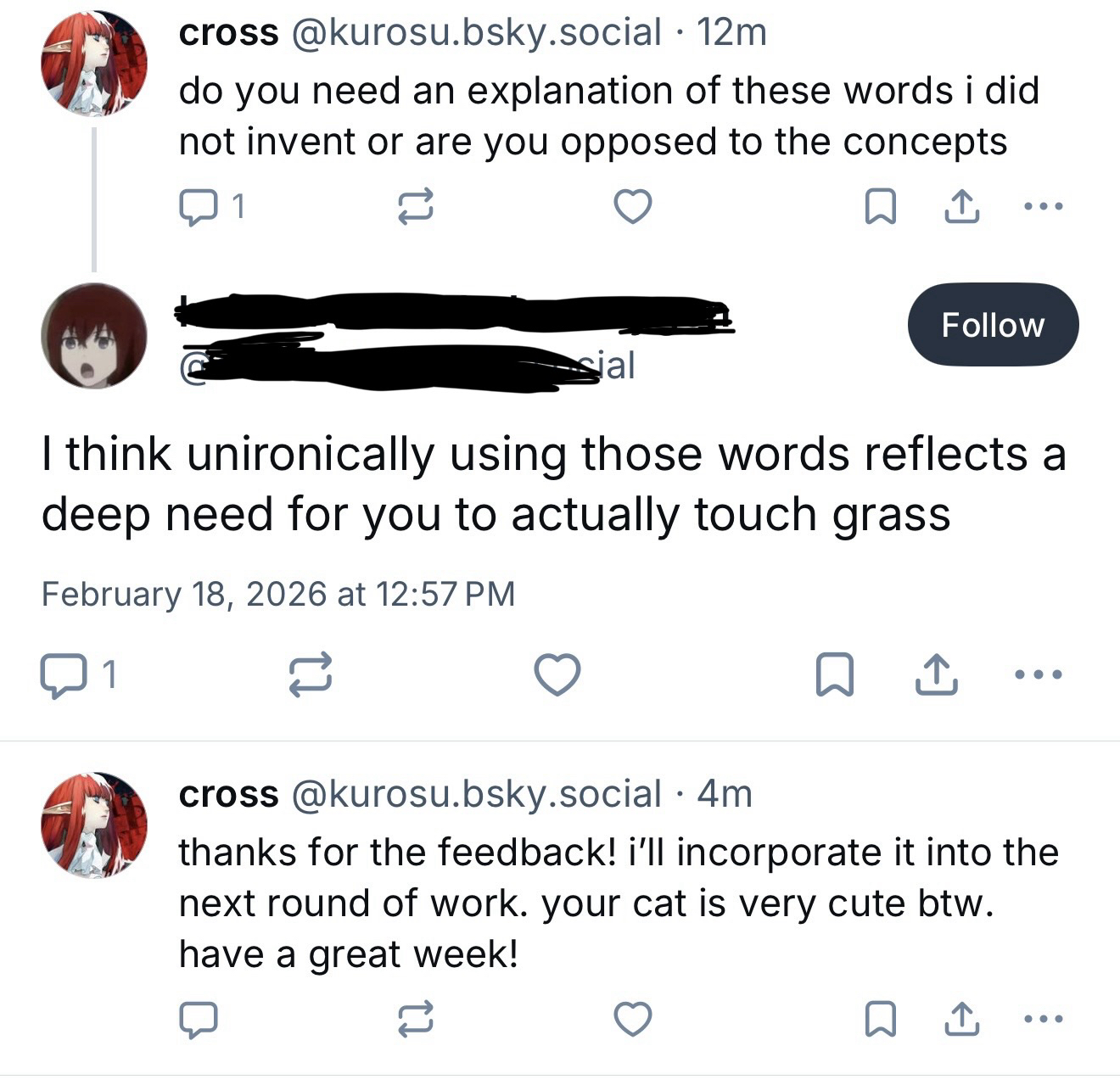Share the touch grass post
This screenshot has width=1120, height=1085.
(x=937, y=675)
